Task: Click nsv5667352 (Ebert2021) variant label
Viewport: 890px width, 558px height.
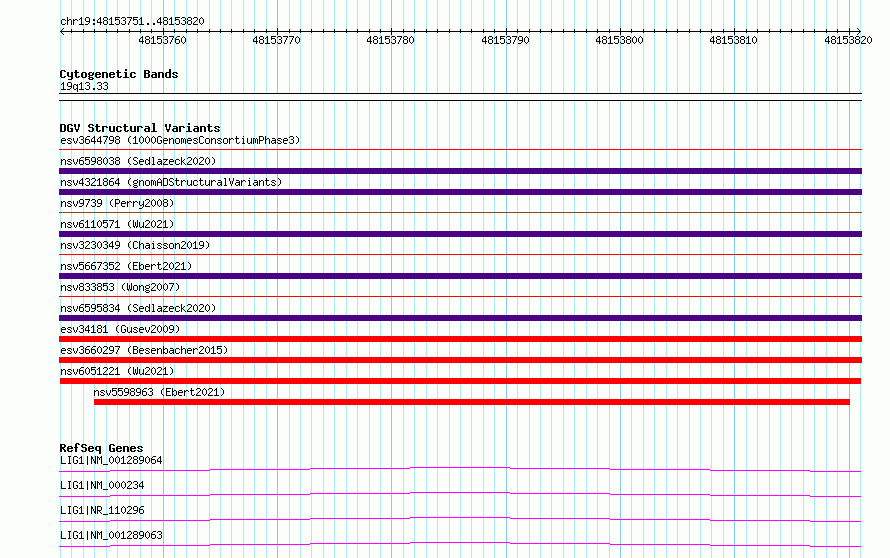Action: (126, 266)
